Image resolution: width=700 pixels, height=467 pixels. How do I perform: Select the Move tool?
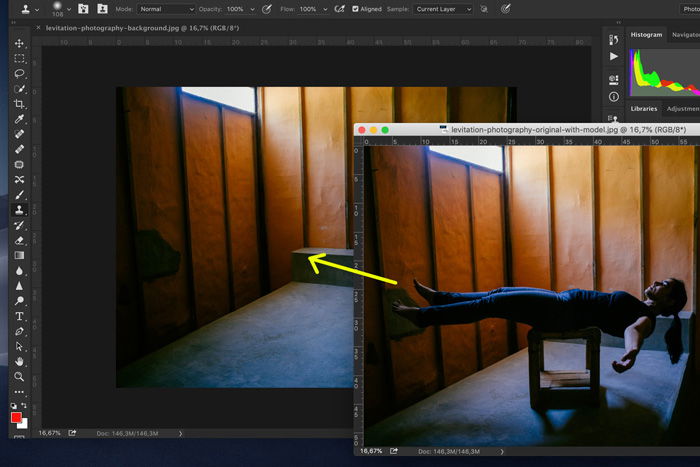pos(19,44)
